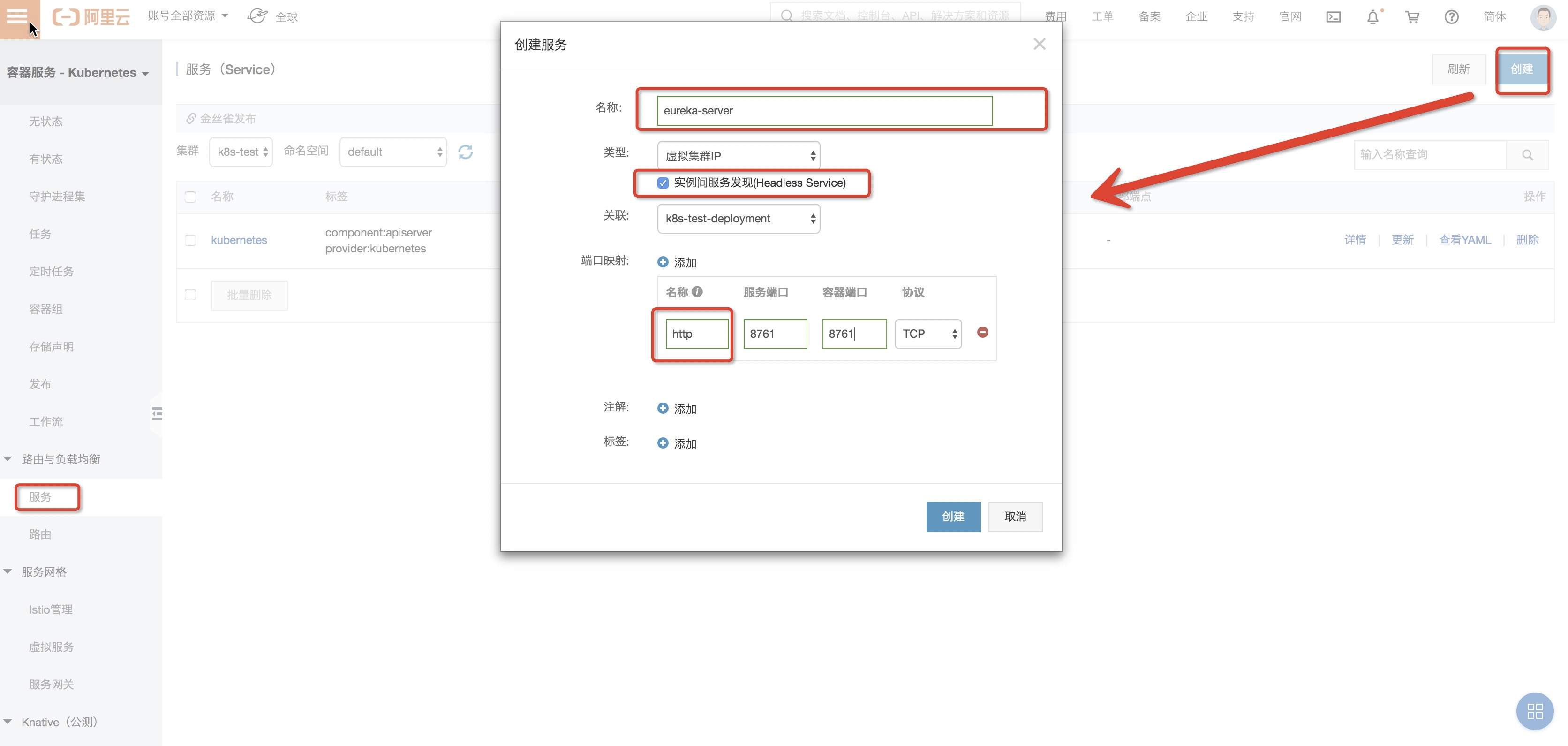Viewport: 1568px width, 746px height.
Task: Click the 取消 button
Action: 1015,517
